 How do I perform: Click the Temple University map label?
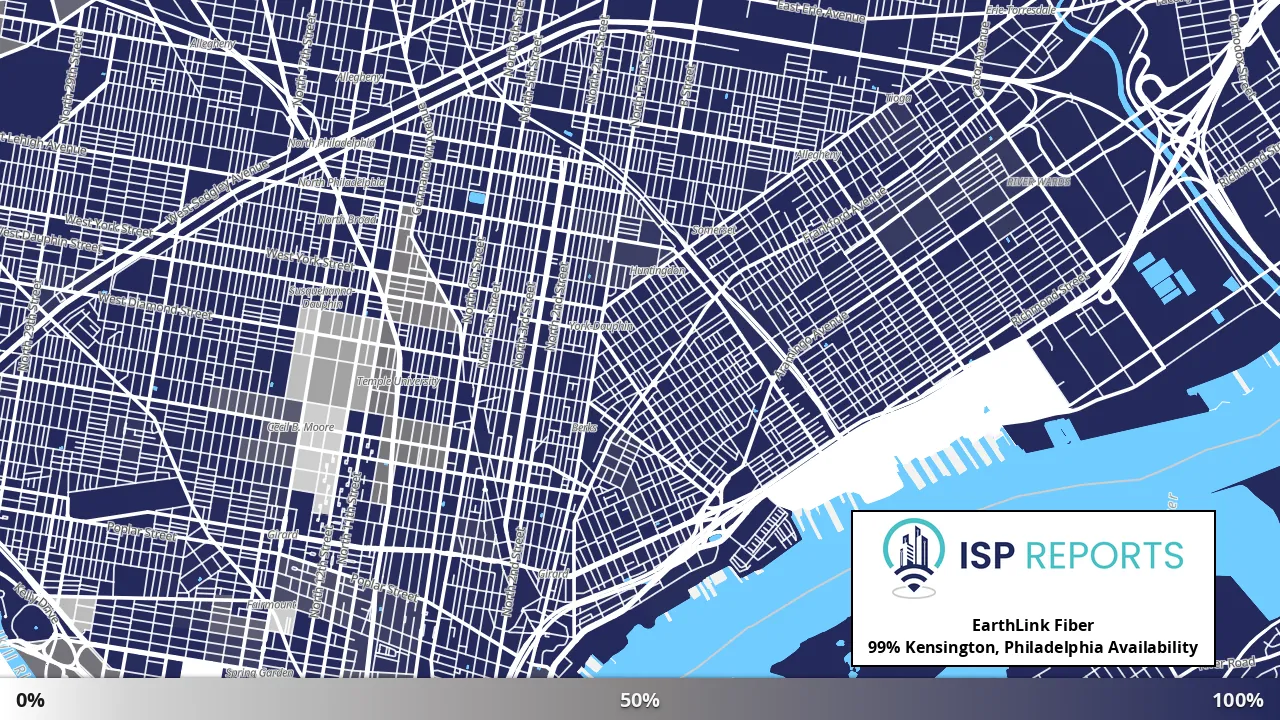pos(398,381)
